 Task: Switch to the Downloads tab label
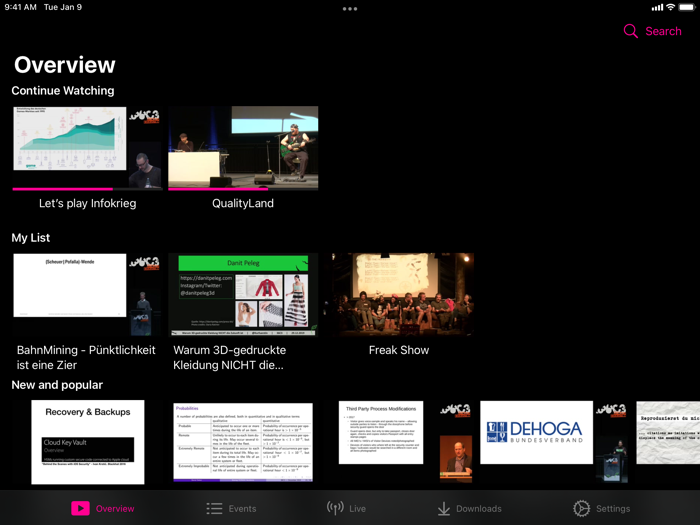(479, 508)
